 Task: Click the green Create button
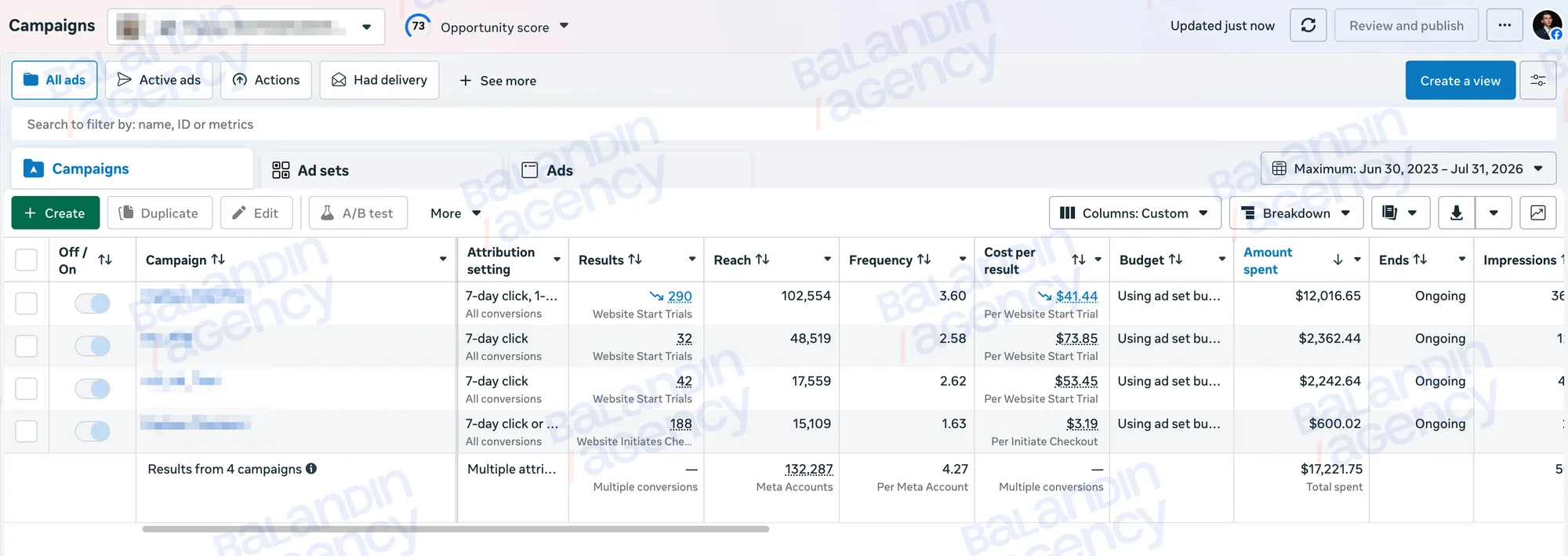pyautogui.click(x=55, y=213)
